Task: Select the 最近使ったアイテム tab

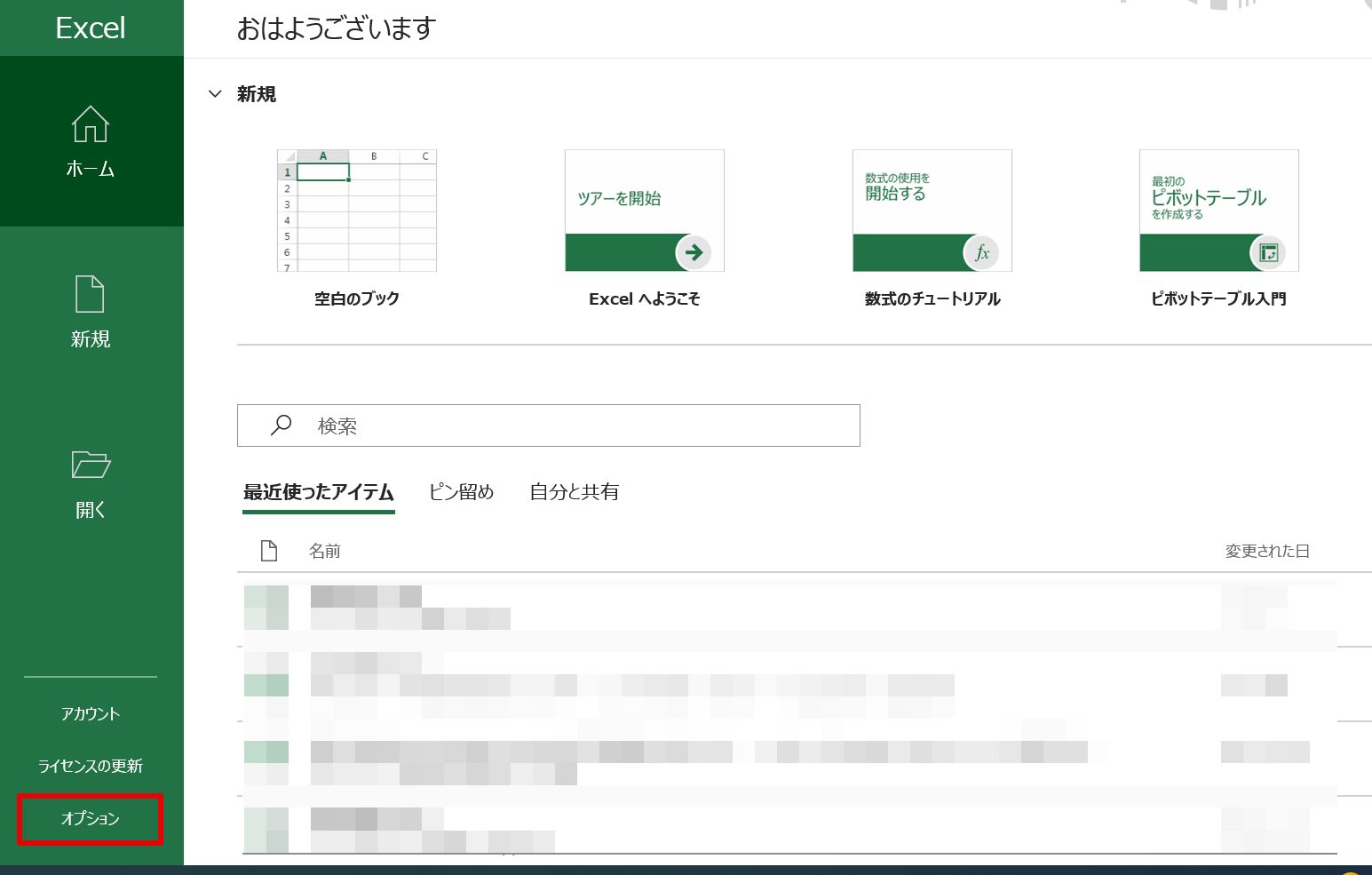Action: [x=319, y=492]
